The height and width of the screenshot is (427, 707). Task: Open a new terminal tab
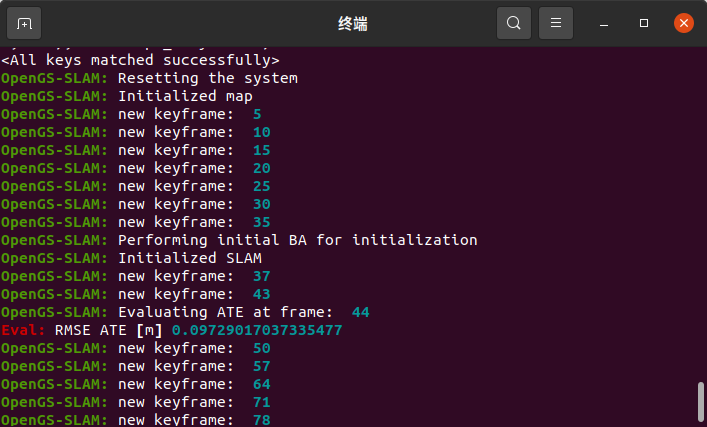[24, 23]
